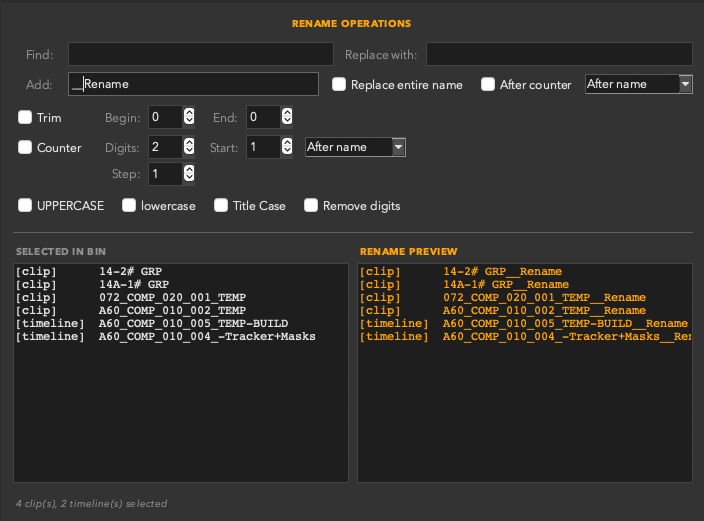Click the Counter Step value field
The image size is (704, 521).
coord(166,174)
